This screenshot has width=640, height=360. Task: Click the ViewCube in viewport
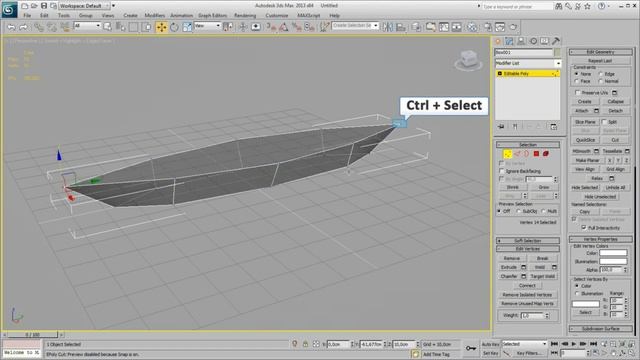[x=468, y=60]
